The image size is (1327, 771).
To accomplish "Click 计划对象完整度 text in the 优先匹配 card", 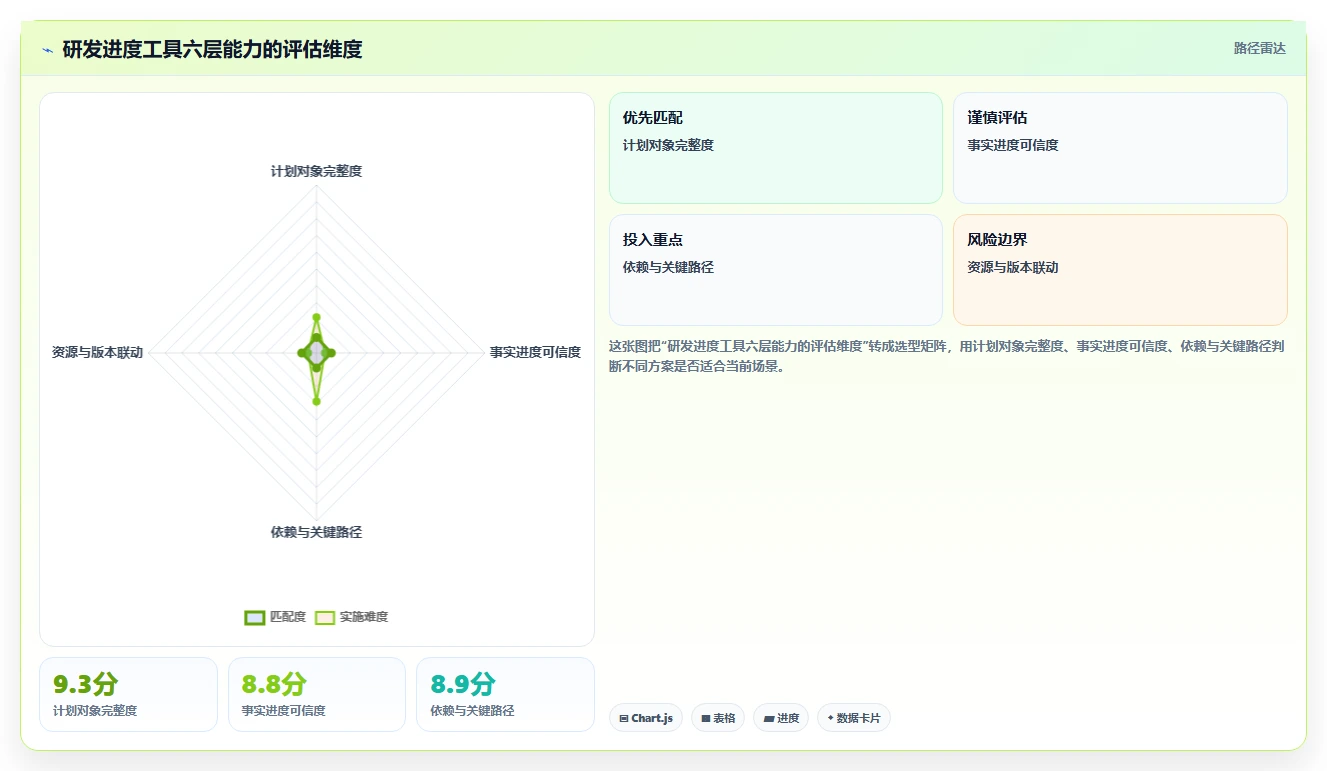I will [668, 145].
